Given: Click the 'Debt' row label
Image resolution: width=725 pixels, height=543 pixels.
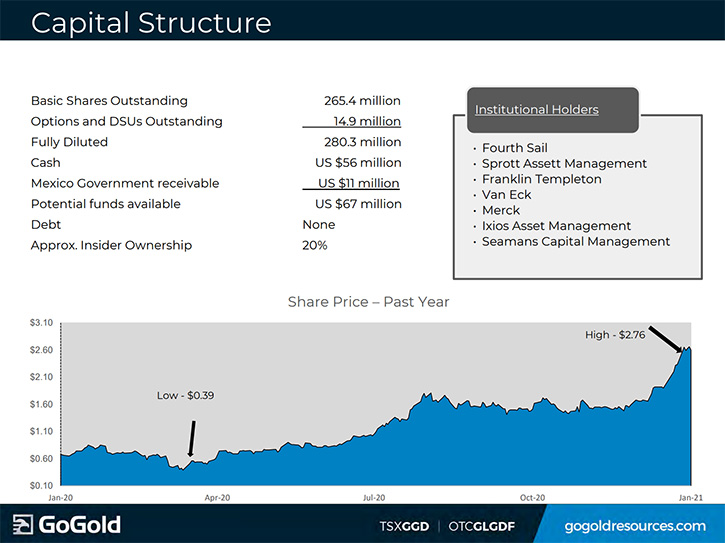Looking at the screenshot, I should tap(46, 225).
